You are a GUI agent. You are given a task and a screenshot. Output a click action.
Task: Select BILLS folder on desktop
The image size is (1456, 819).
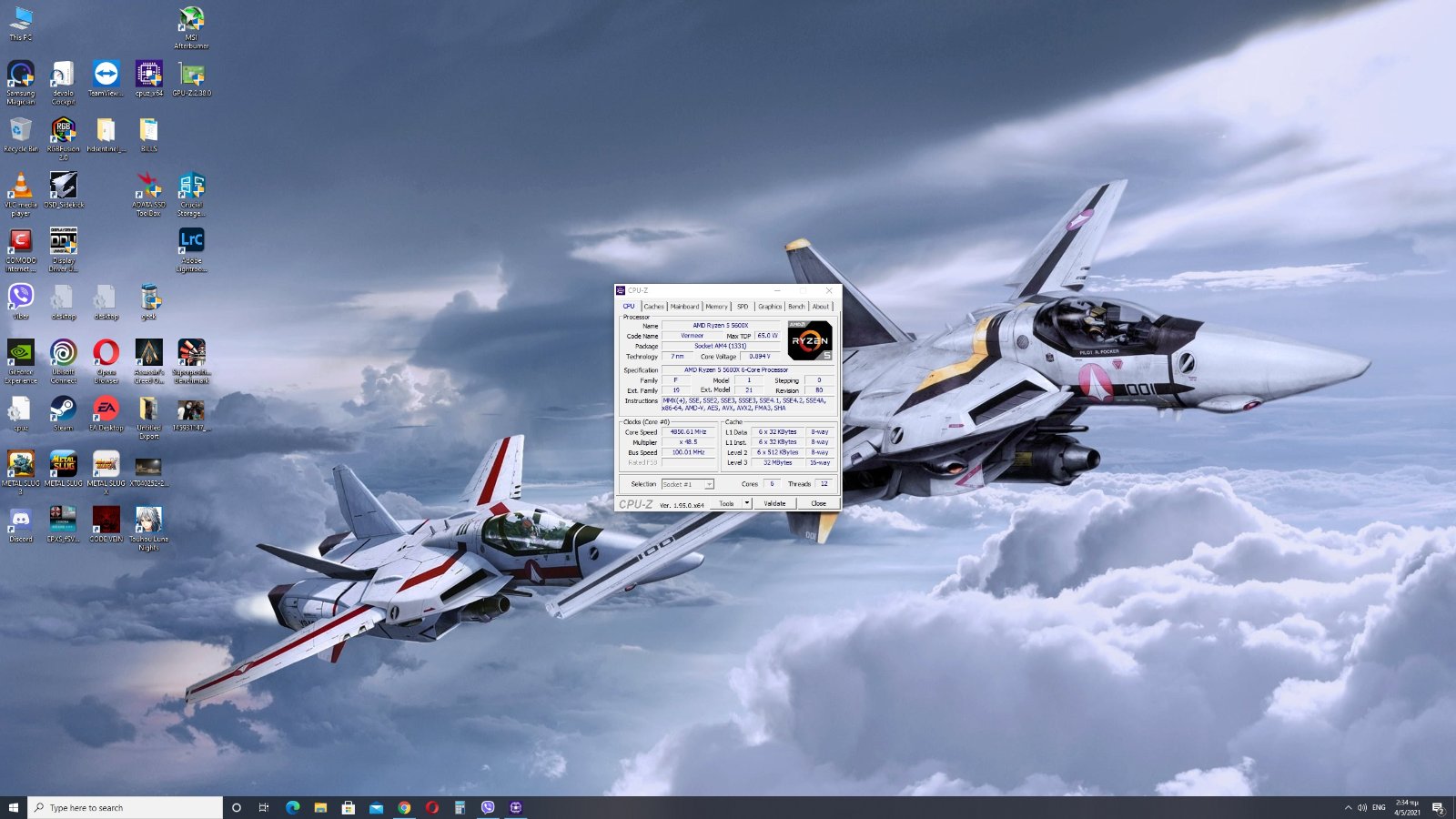point(148,135)
